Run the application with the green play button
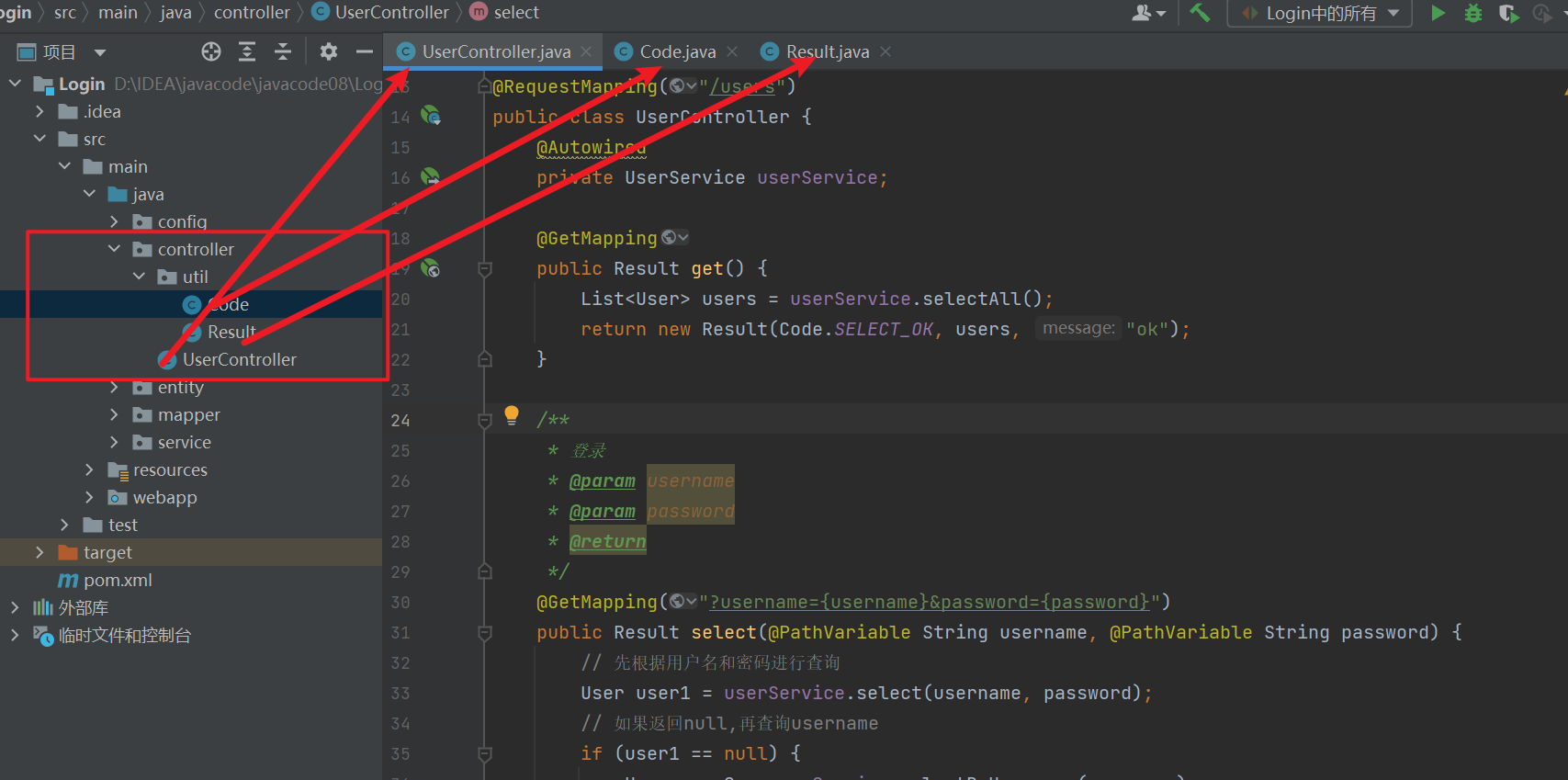 point(1438,13)
